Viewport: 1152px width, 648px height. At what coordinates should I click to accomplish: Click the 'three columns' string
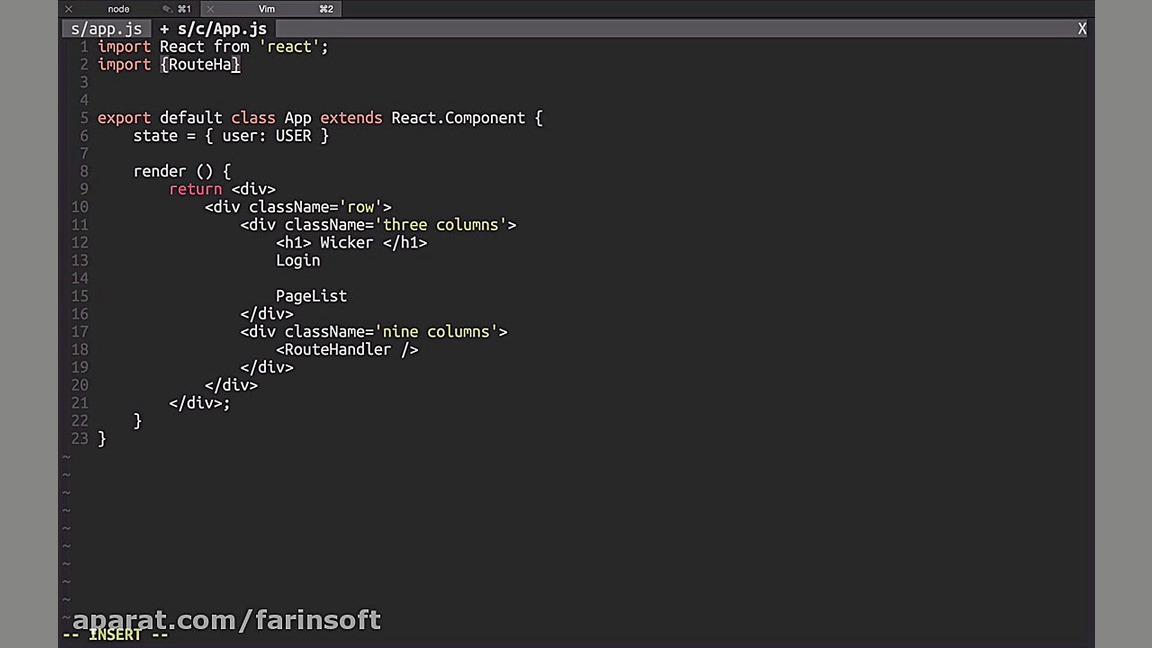point(441,225)
